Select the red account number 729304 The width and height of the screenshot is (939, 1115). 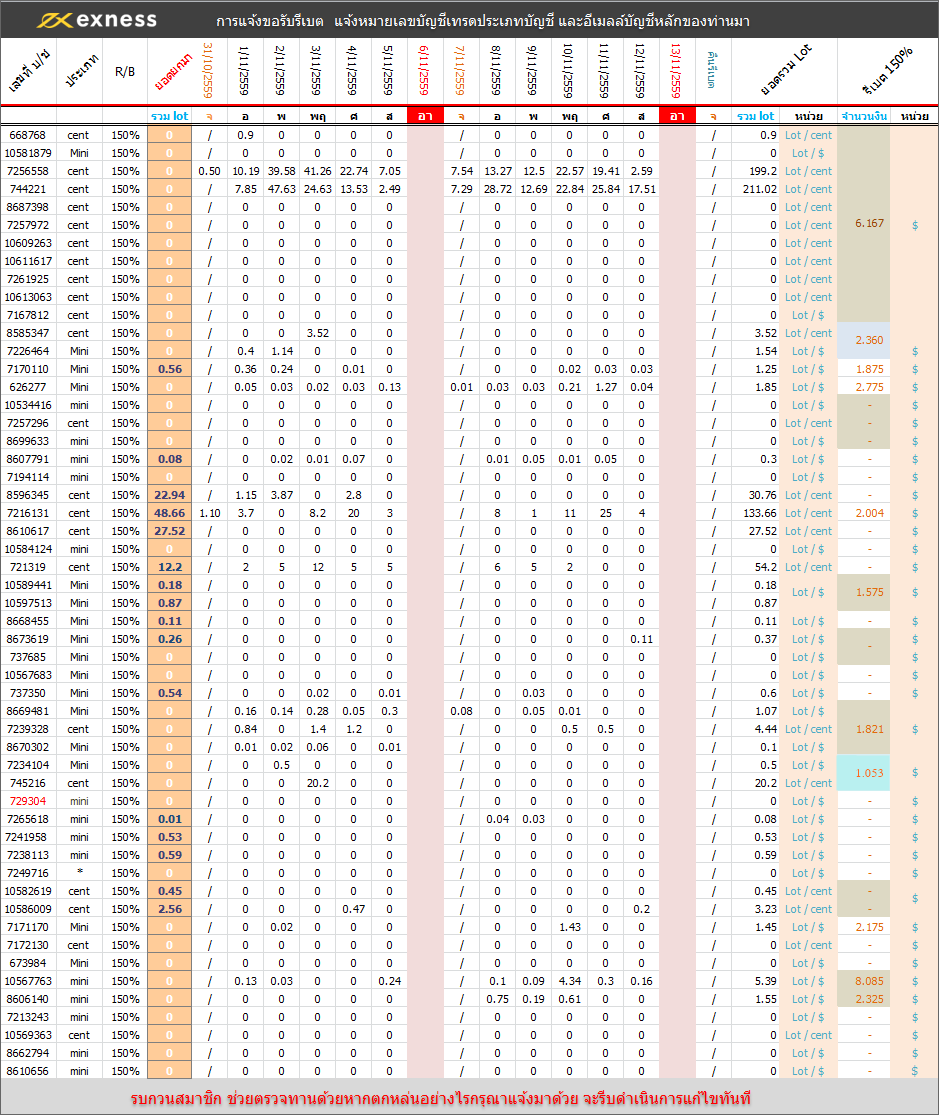point(28,801)
